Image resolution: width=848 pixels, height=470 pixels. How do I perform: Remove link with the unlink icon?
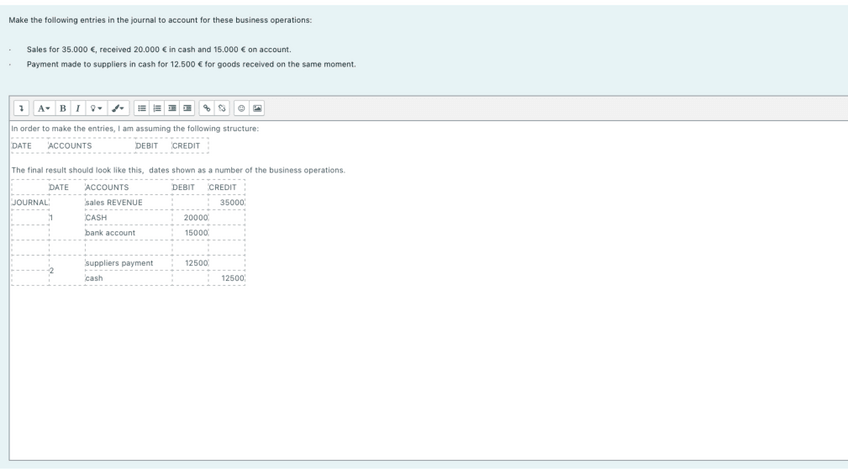click(x=222, y=108)
